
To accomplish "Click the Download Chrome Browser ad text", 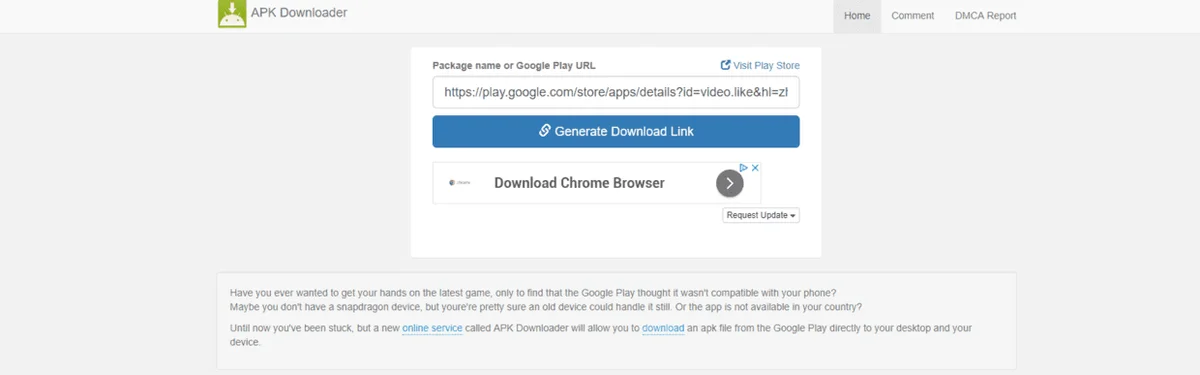I will [579, 183].
